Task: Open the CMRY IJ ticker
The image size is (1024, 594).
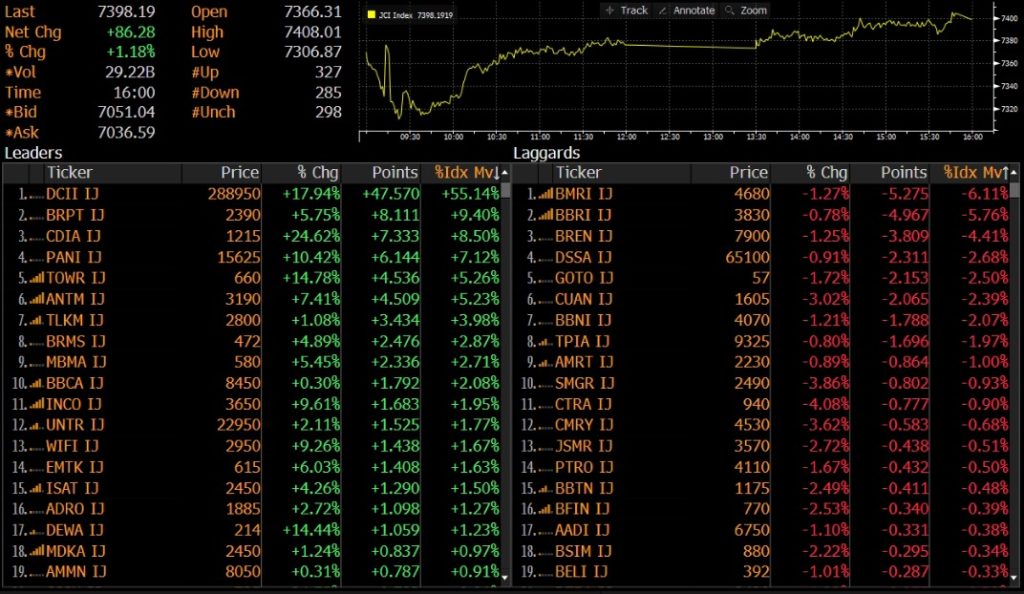Action: (584, 426)
